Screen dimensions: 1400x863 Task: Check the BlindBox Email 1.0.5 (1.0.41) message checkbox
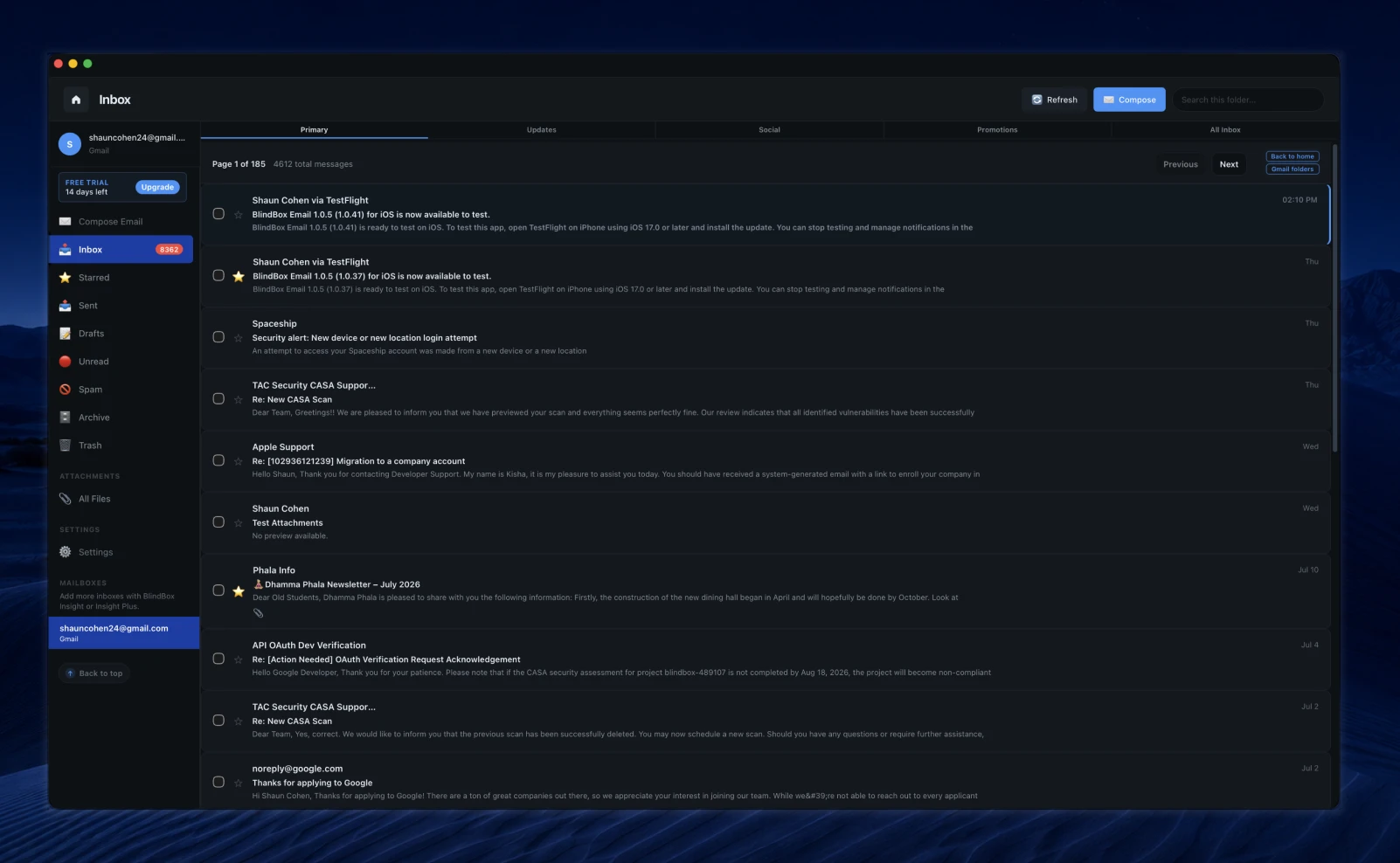[218, 214]
